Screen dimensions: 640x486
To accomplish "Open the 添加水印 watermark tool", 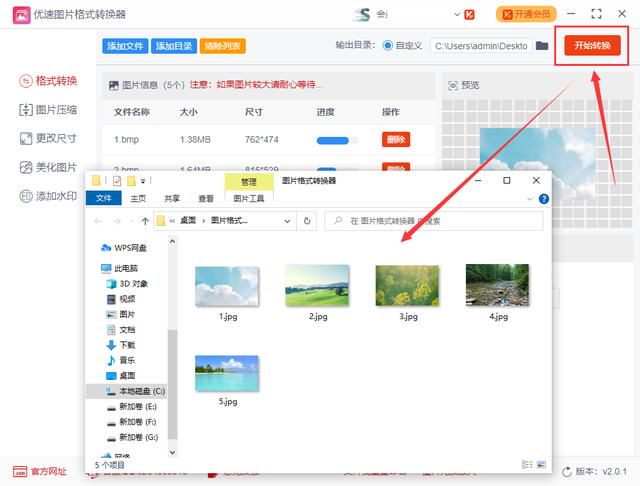I will point(48,196).
